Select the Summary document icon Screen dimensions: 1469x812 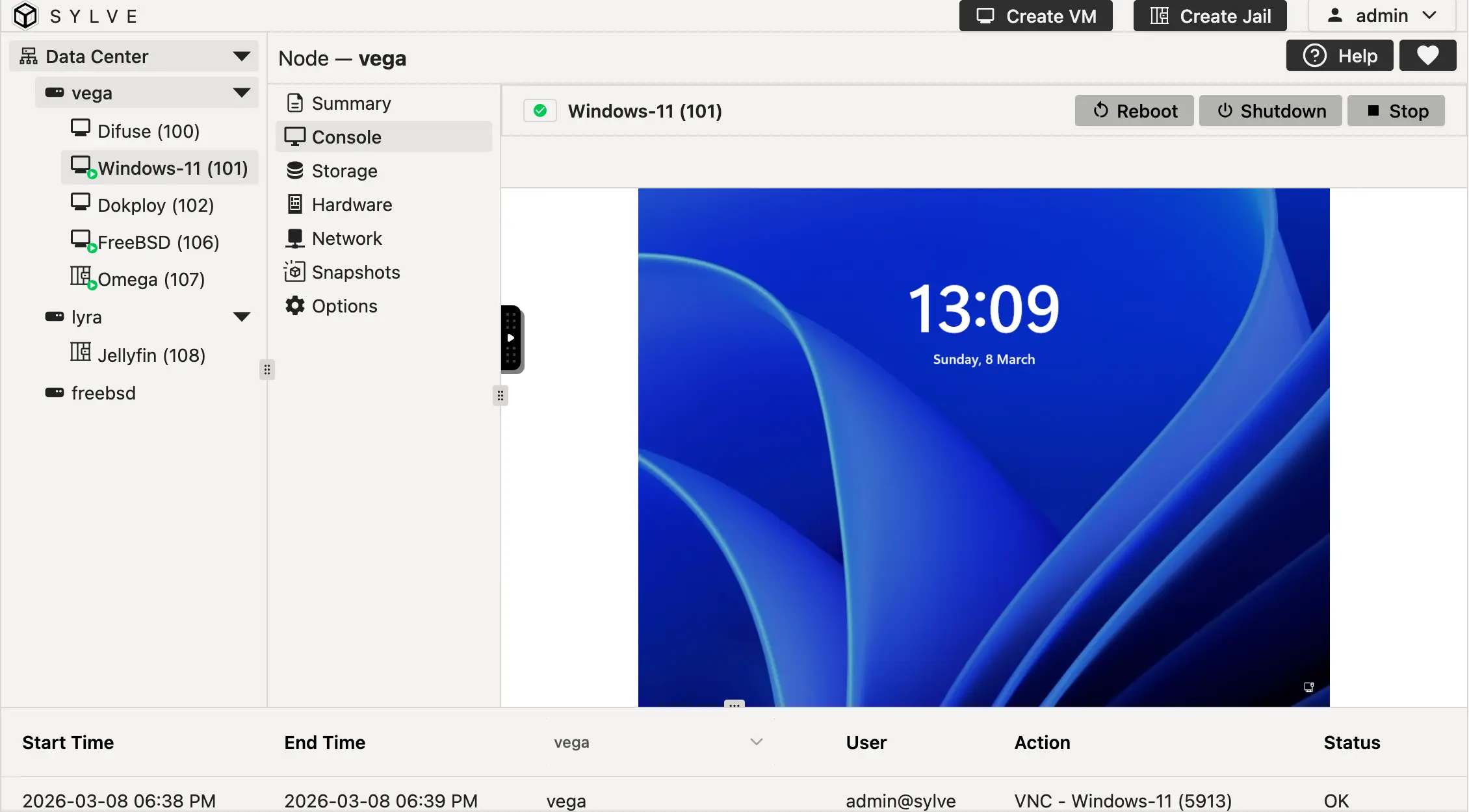point(296,102)
